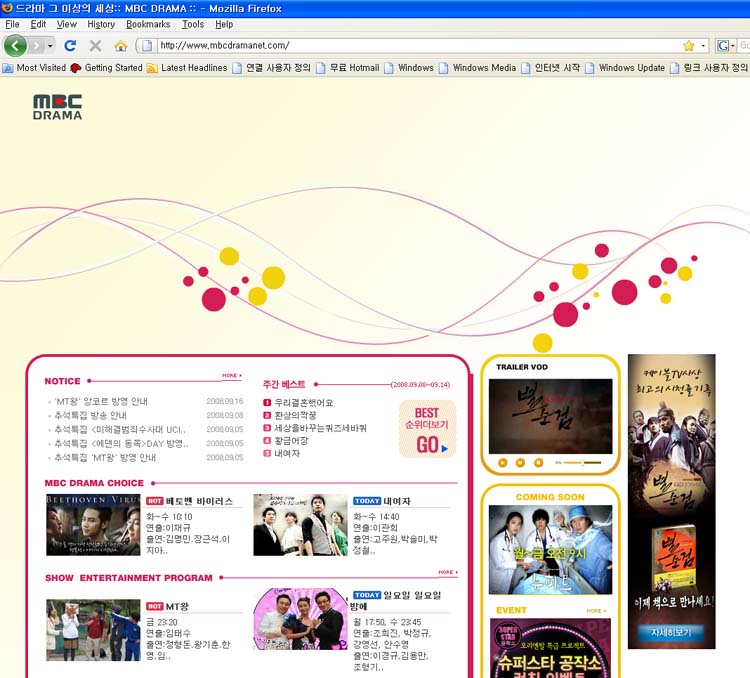The height and width of the screenshot is (678, 750).
Task: Bookmark this page with the star icon
Action: point(689,46)
